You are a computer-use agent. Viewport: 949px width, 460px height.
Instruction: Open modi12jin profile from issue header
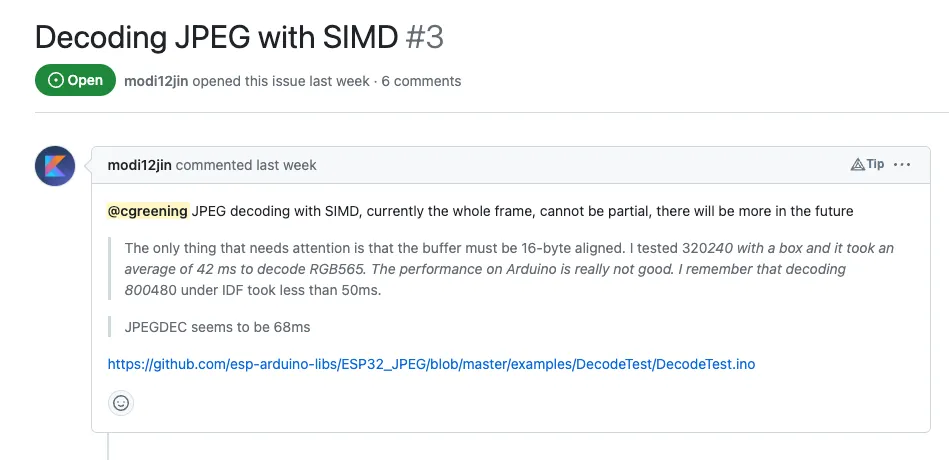155,81
